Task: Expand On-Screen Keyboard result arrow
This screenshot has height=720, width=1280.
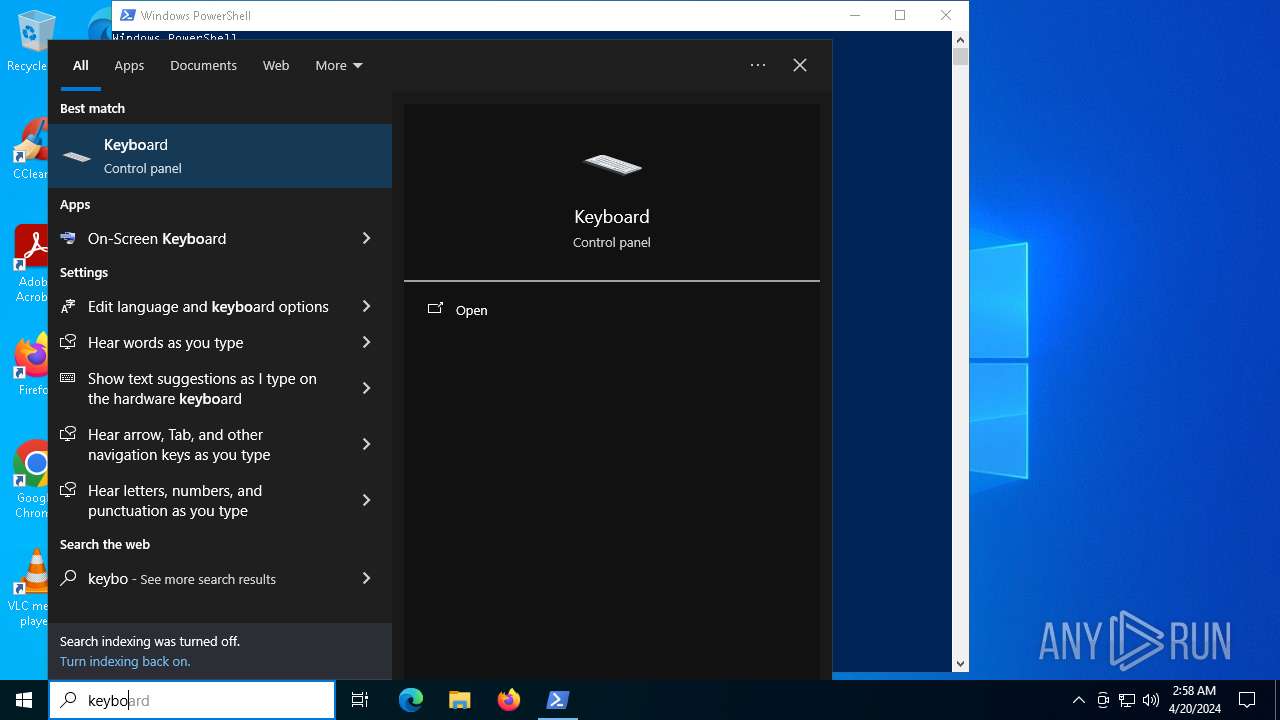Action: point(366,238)
